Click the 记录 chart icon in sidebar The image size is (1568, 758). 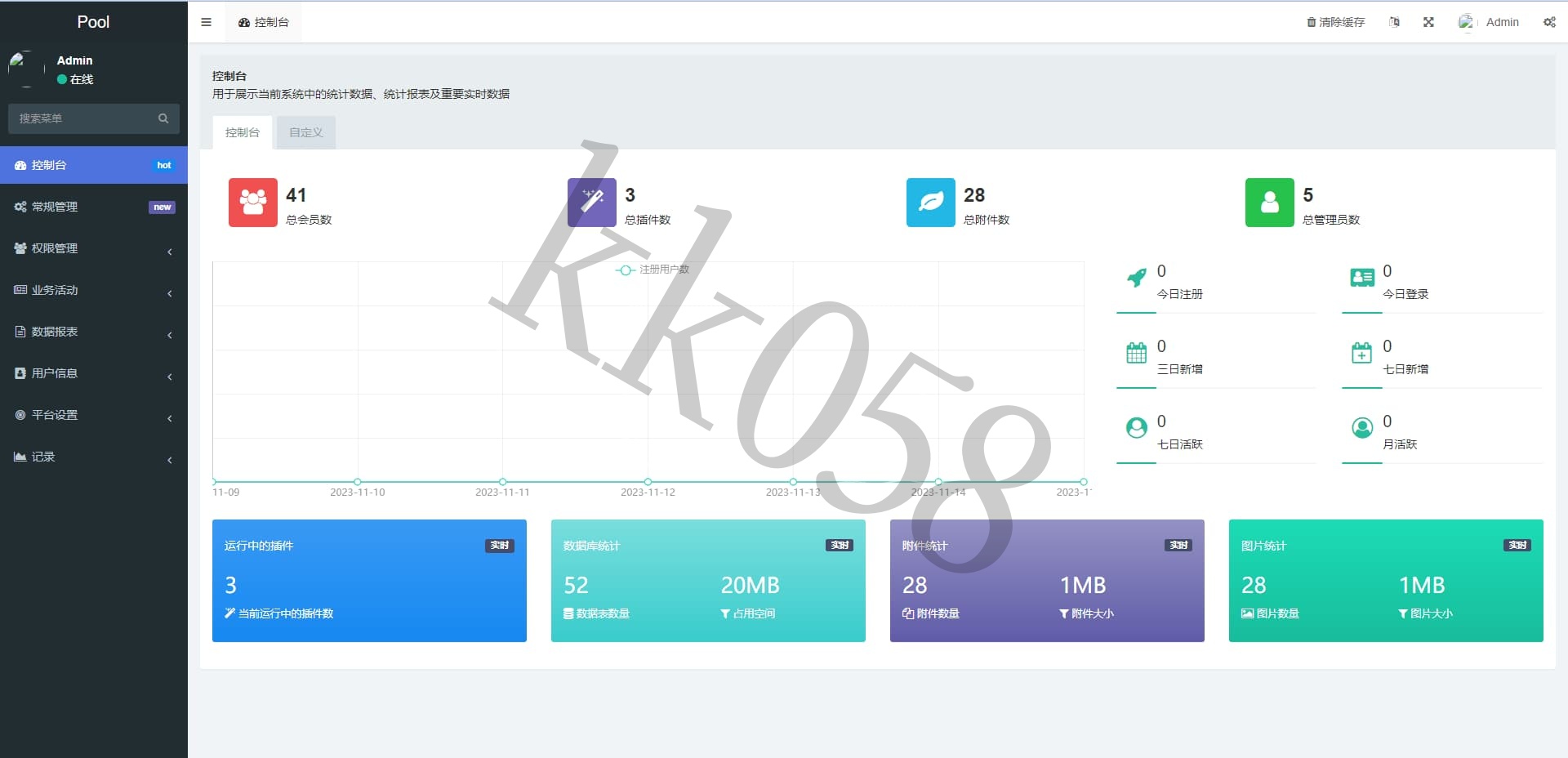(x=20, y=457)
